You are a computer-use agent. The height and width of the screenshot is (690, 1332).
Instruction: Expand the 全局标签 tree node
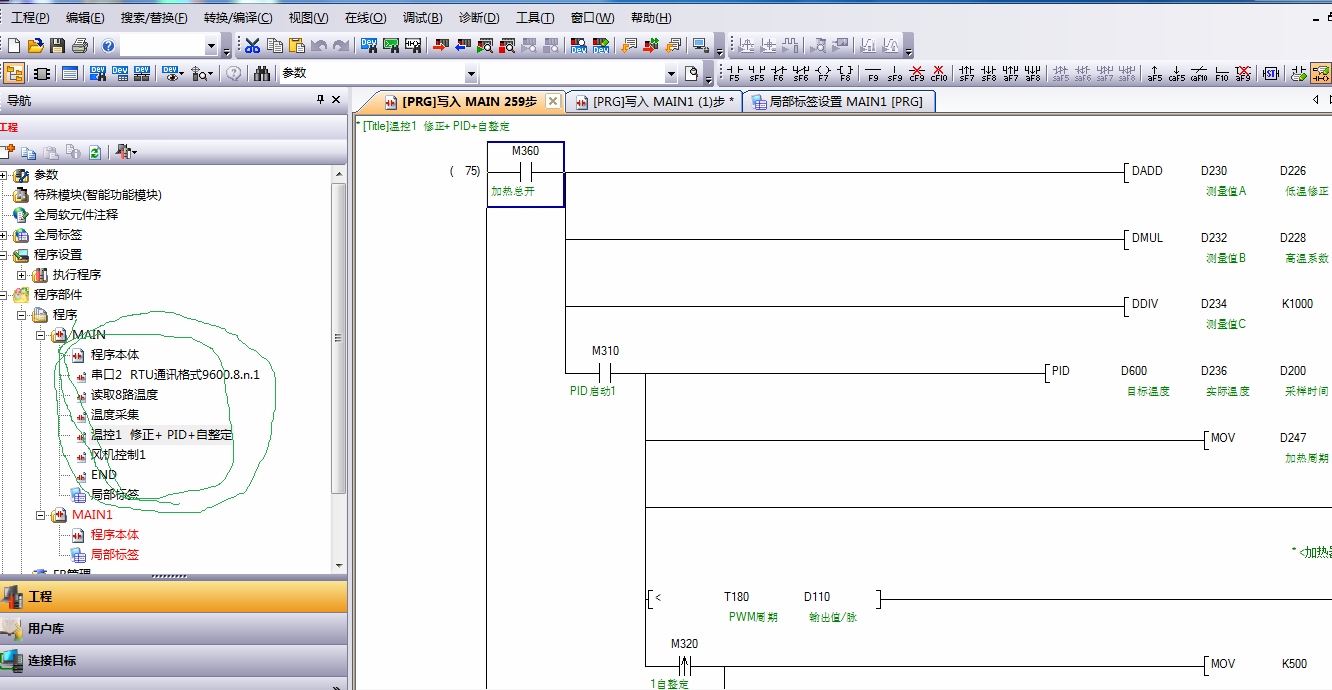pos(4,235)
